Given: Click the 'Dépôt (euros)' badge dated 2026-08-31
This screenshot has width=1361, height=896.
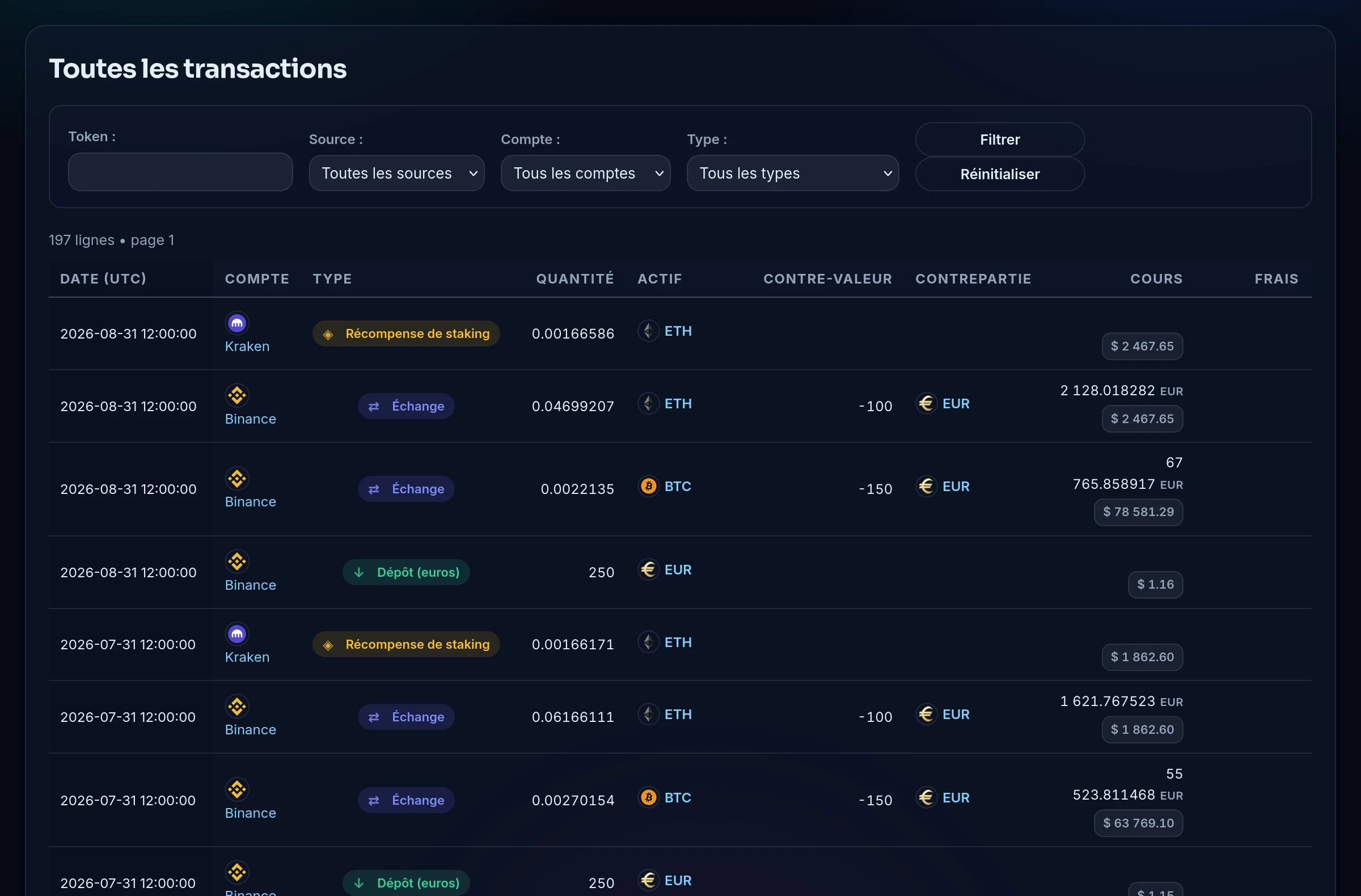Looking at the screenshot, I should point(406,572).
